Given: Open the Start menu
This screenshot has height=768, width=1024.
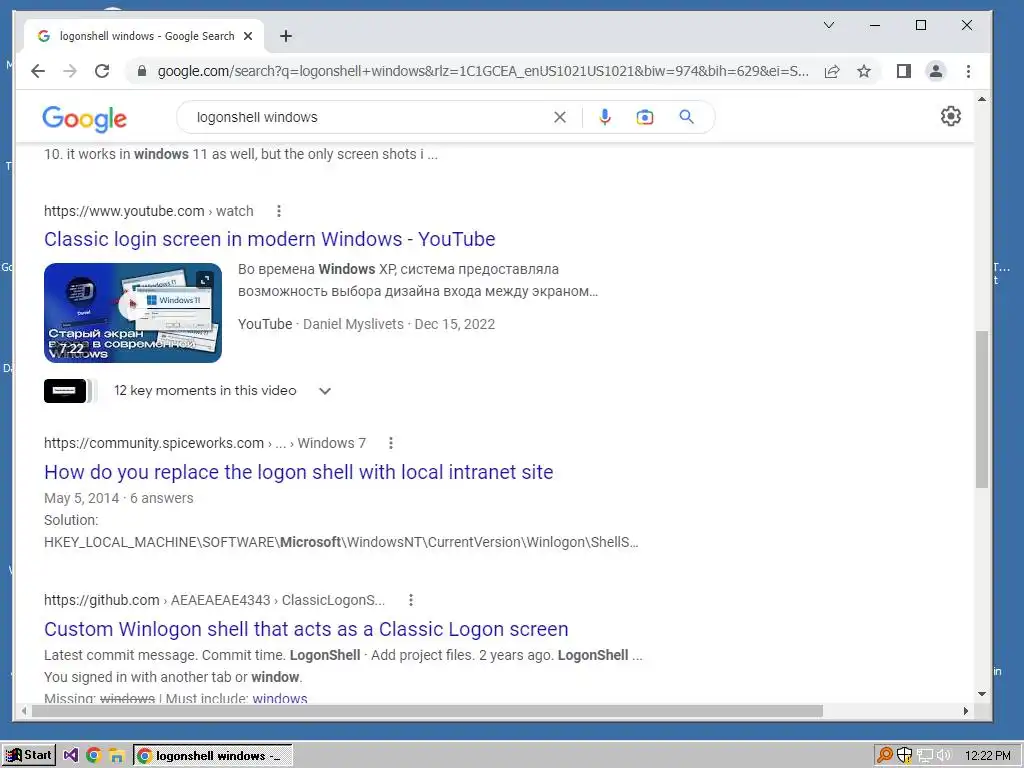Looking at the screenshot, I should (29, 756).
